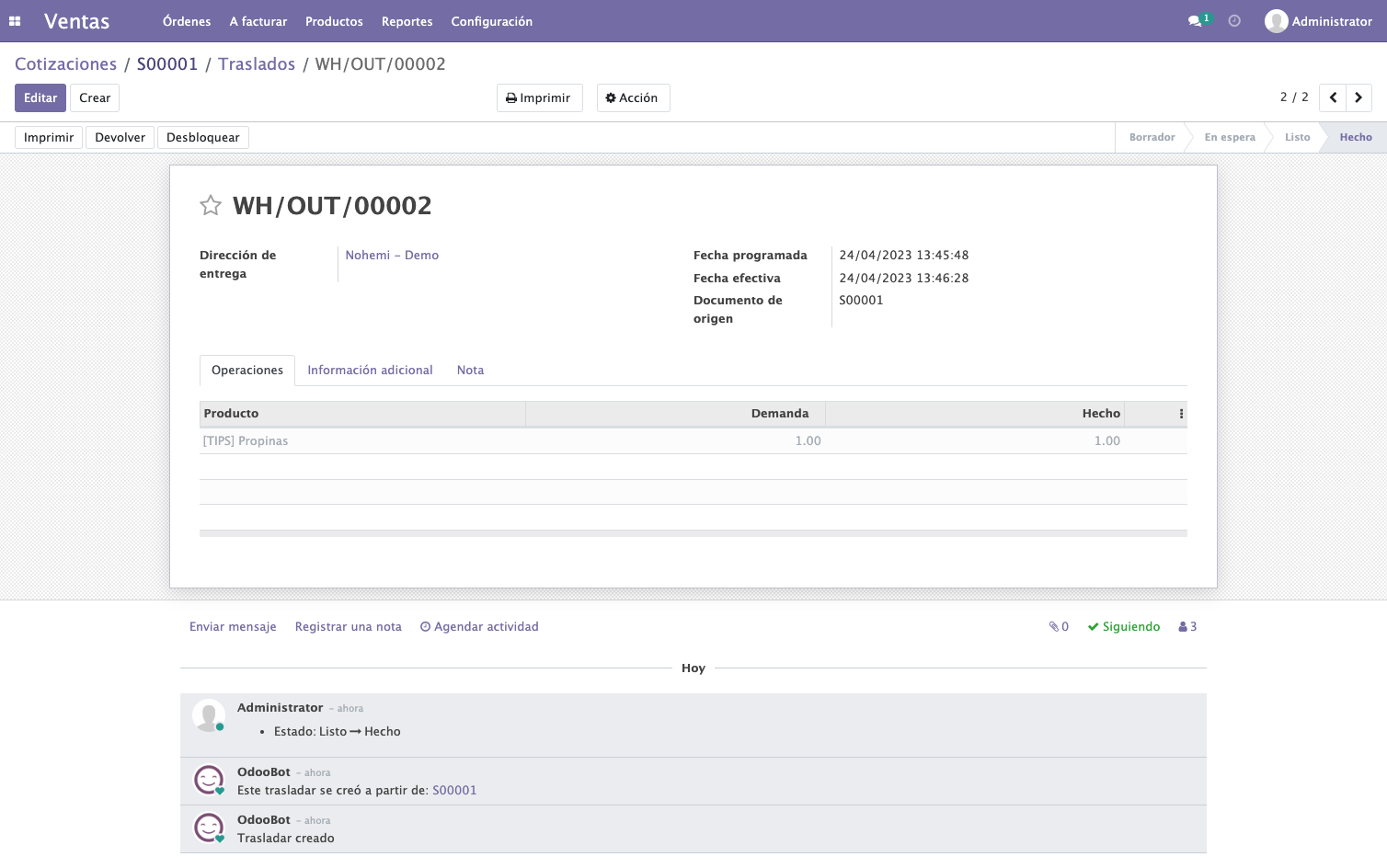Switch to Información adicional tab
Image resolution: width=1387 pixels, height=868 pixels.
[x=370, y=371]
